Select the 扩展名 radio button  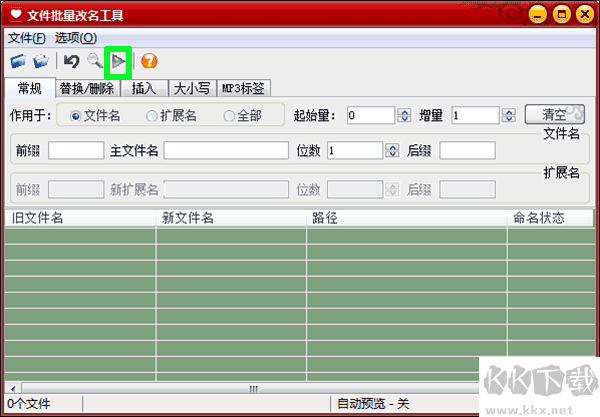[152, 116]
